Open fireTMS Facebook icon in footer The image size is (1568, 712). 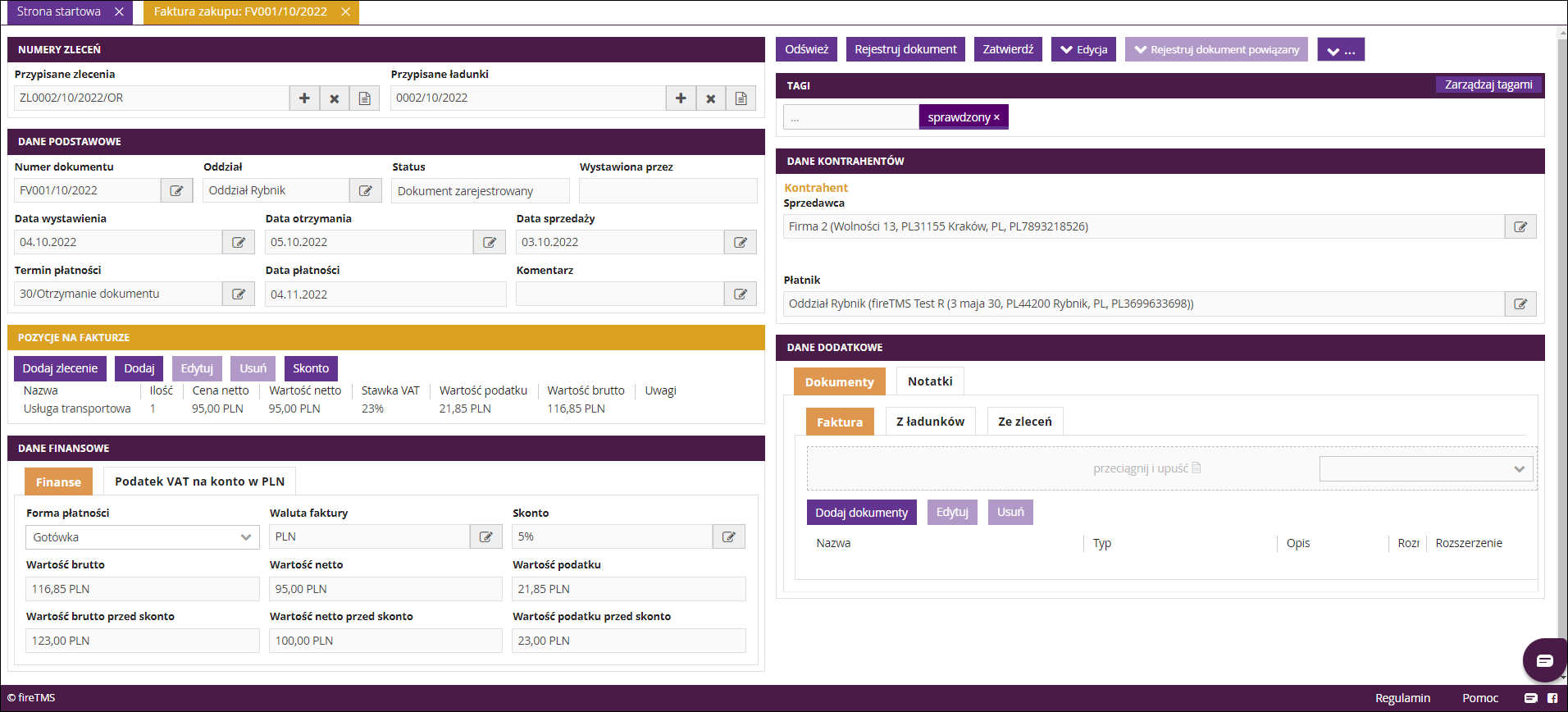(1552, 698)
